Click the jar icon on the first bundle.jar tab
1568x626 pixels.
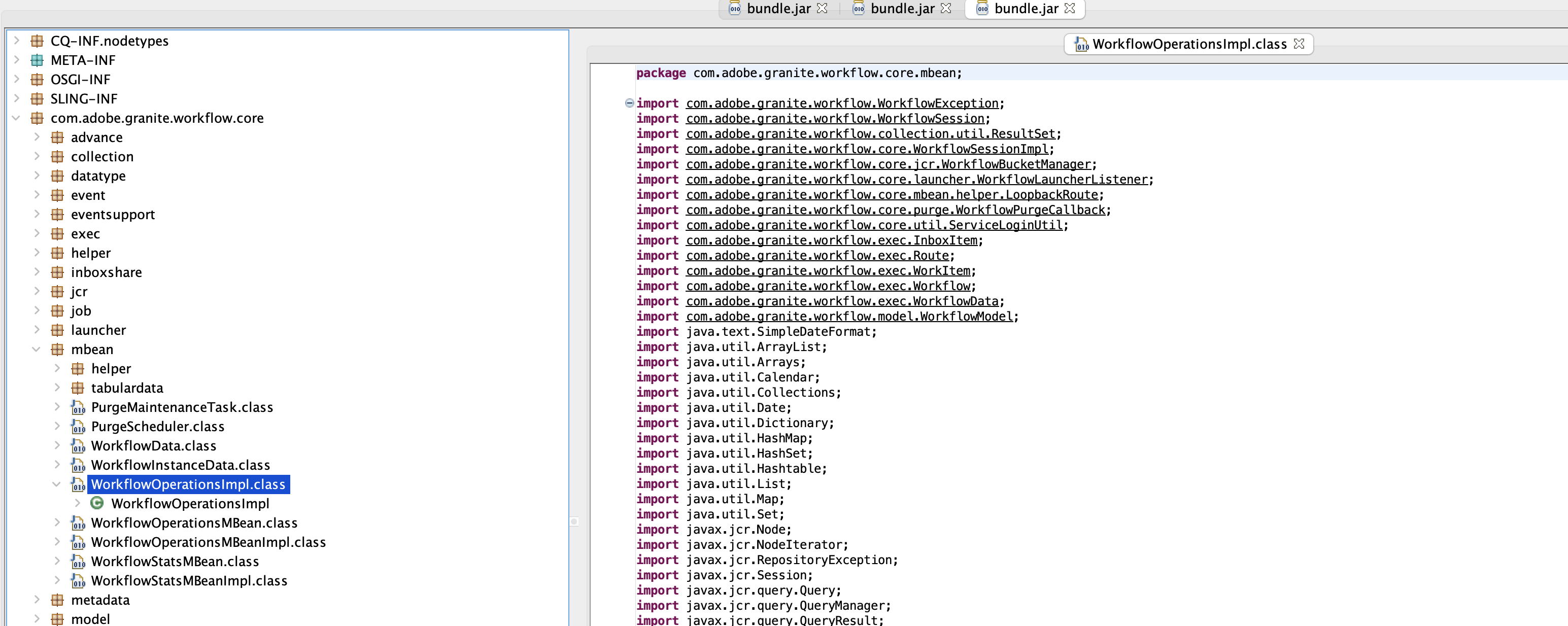[734, 9]
